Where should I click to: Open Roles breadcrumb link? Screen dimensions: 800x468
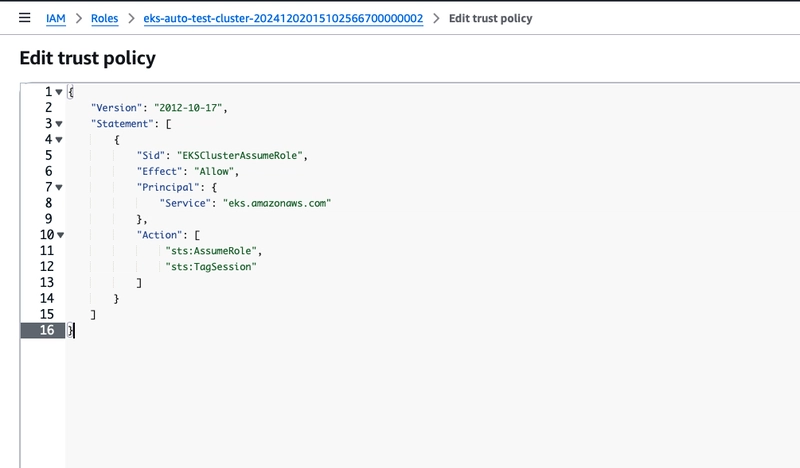(105, 18)
